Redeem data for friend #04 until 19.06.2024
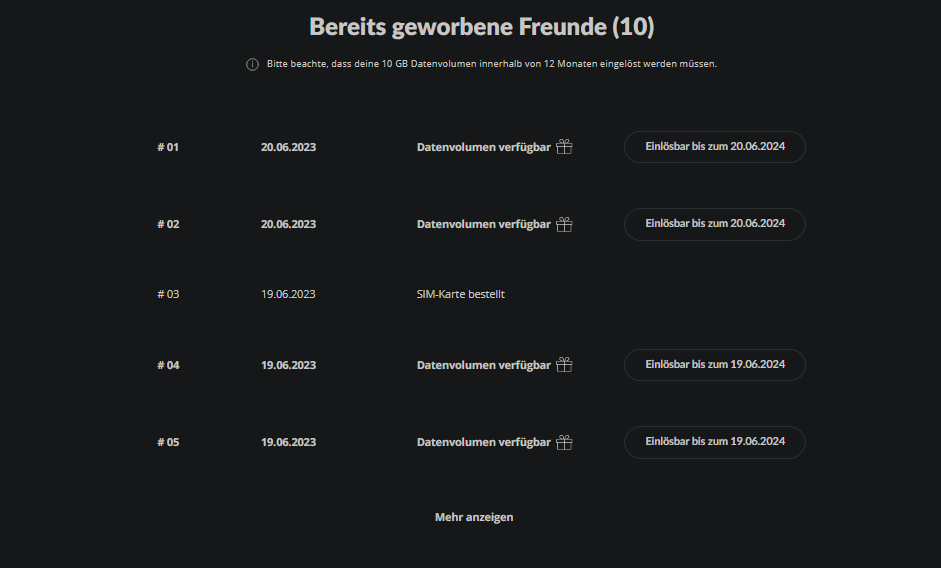Screen dimensions: 941x568 (714, 364)
